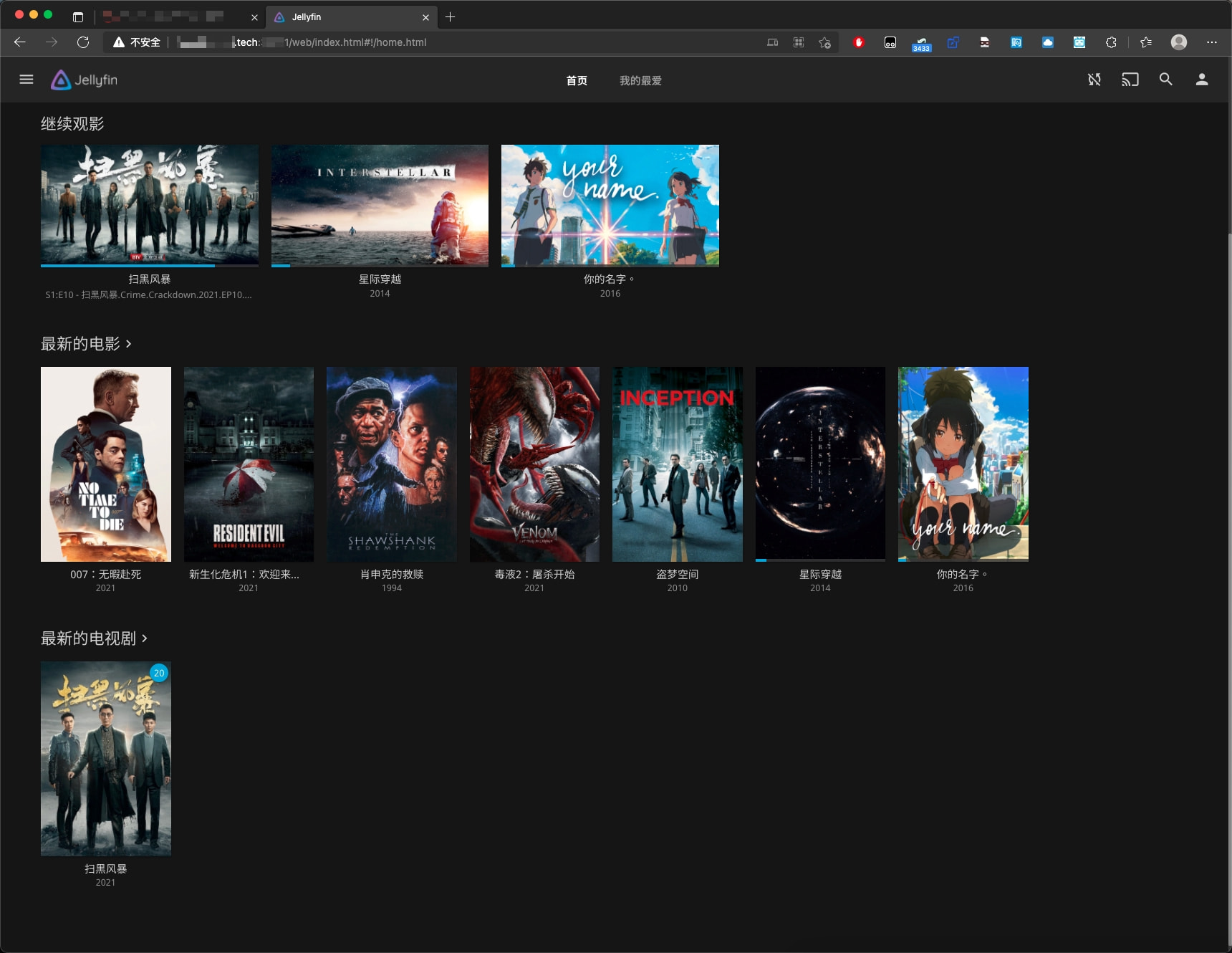Expand the 最新的电影 section

point(86,344)
